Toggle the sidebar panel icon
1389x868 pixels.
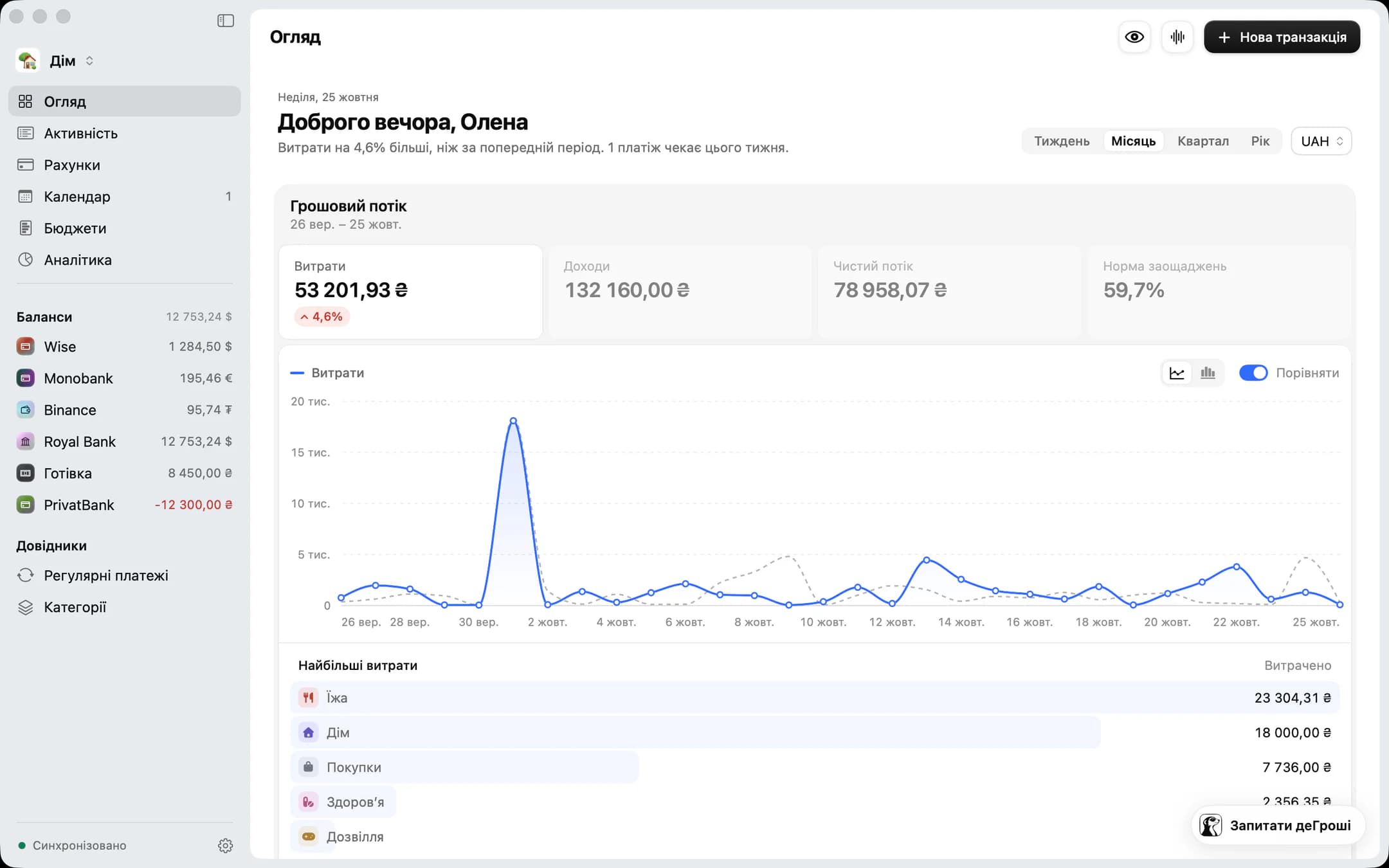[x=226, y=21]
